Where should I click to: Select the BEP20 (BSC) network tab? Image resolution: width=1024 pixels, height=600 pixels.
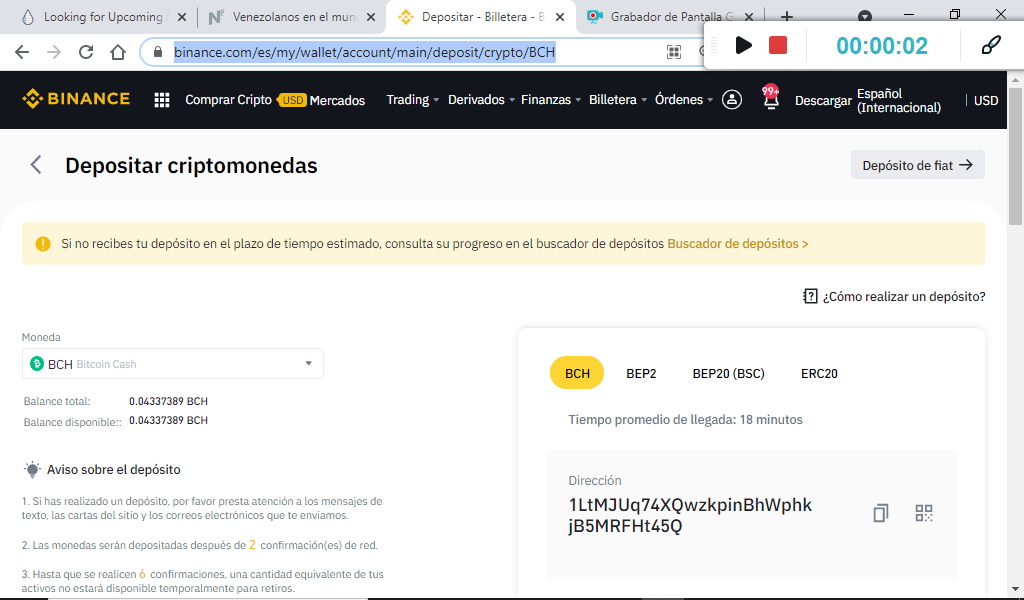[728, 373]
